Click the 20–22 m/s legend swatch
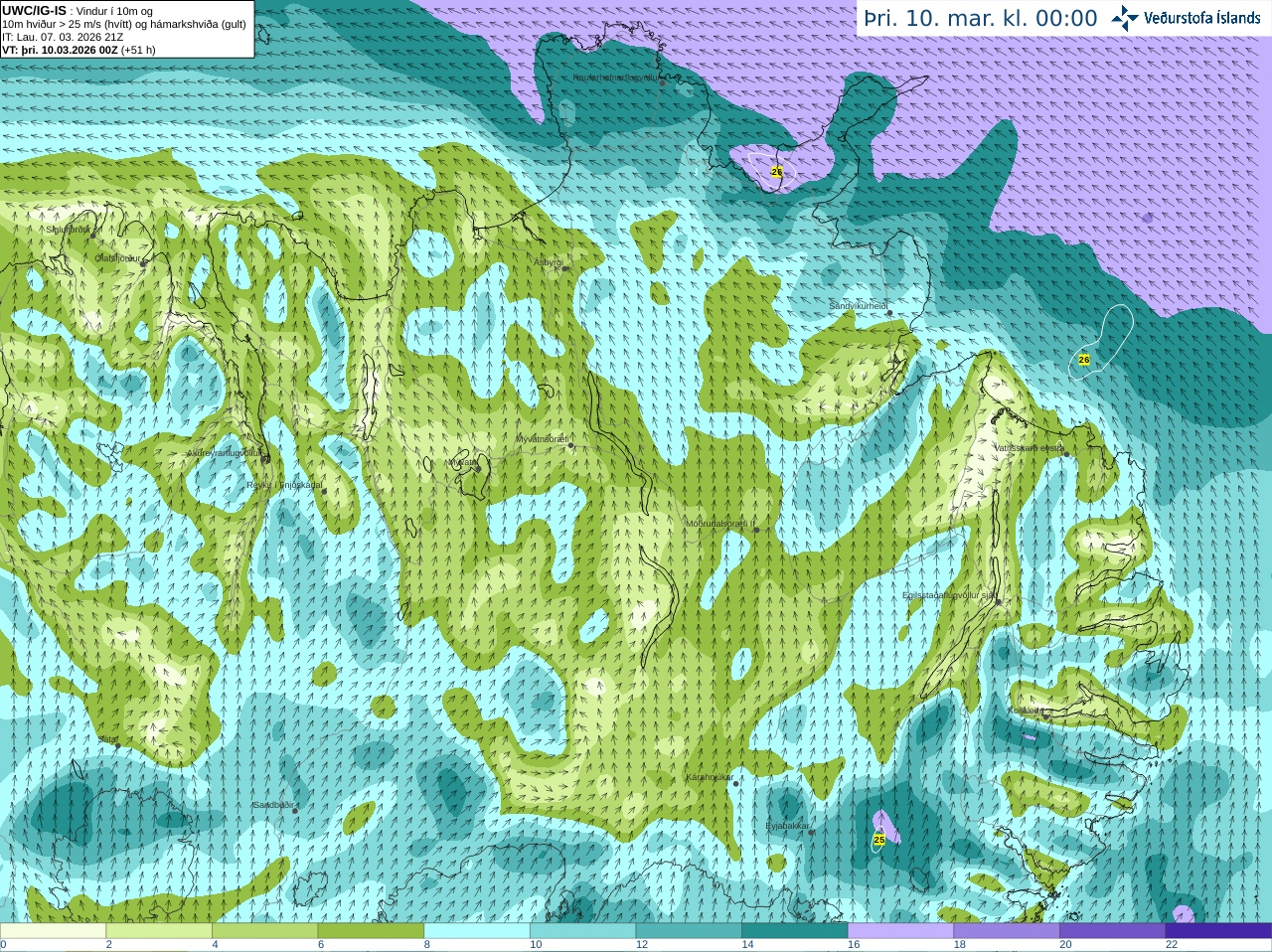This screenshot has height=952, width=1272. point(1113,931)
